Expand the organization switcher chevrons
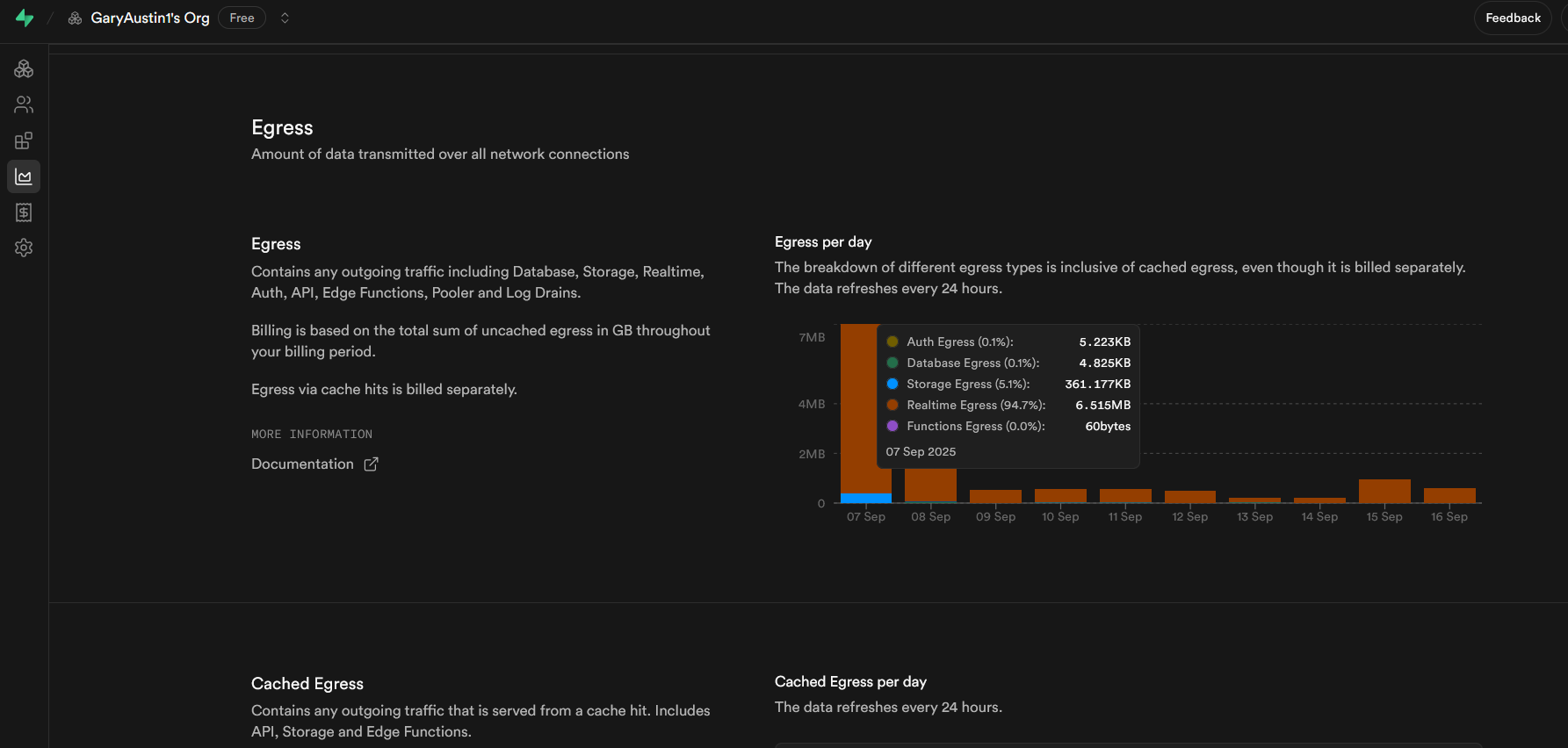 coord(285,18)
